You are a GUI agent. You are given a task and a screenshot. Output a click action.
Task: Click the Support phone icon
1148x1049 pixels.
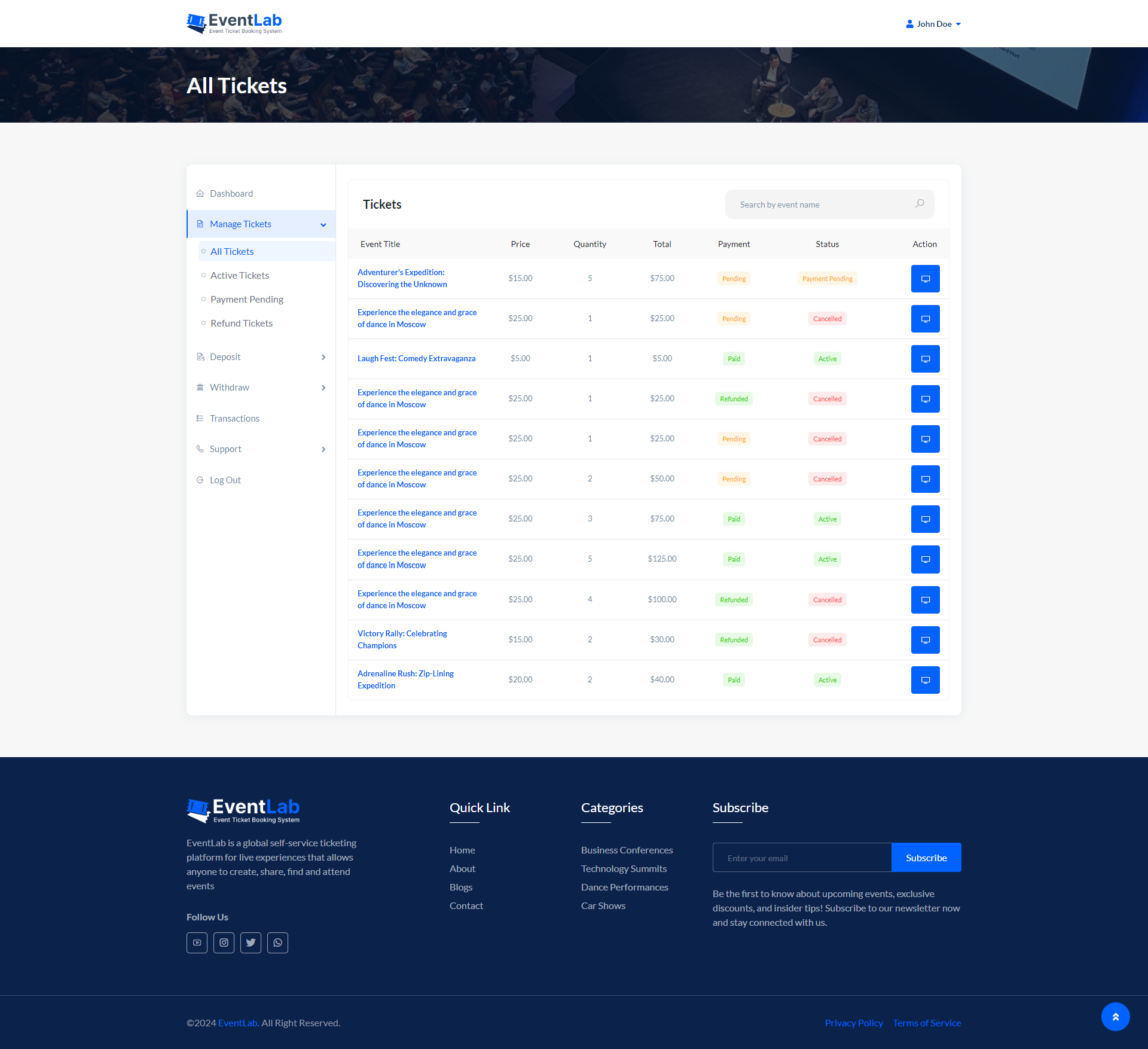[x=200, y=449]
